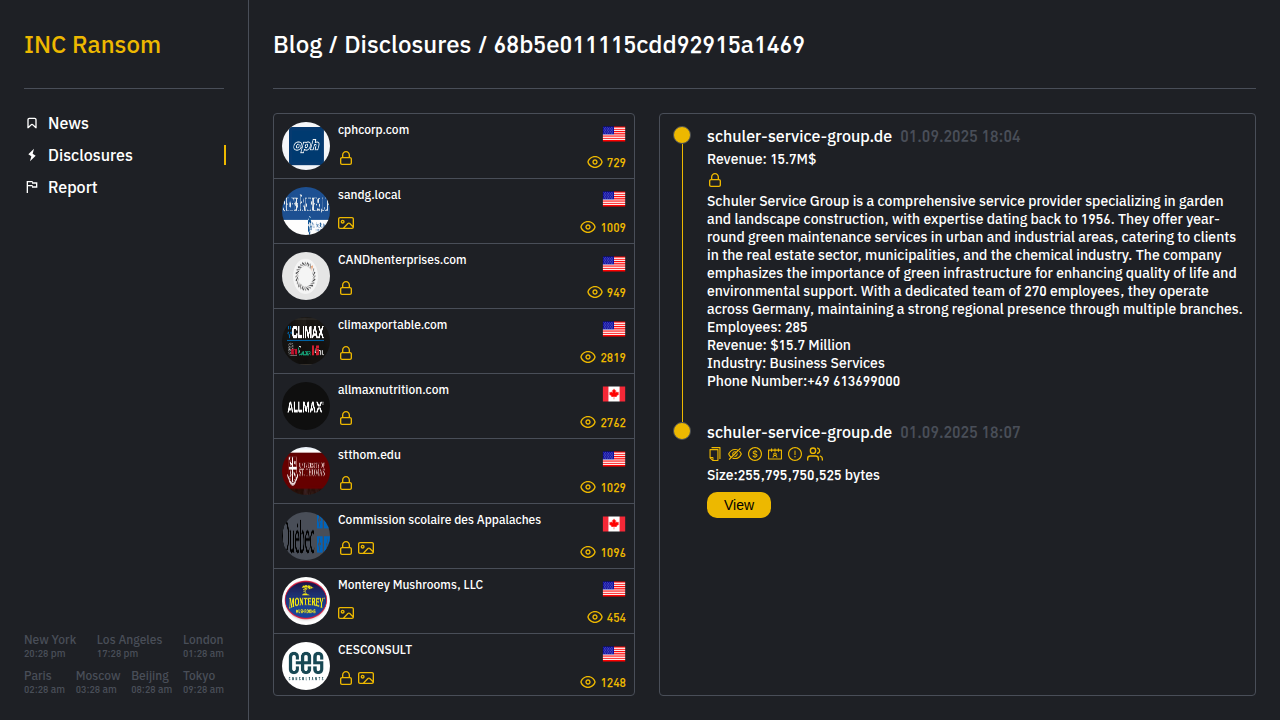
Task: Click the dollar coin icon above Size line
Action: pos(755,454)
